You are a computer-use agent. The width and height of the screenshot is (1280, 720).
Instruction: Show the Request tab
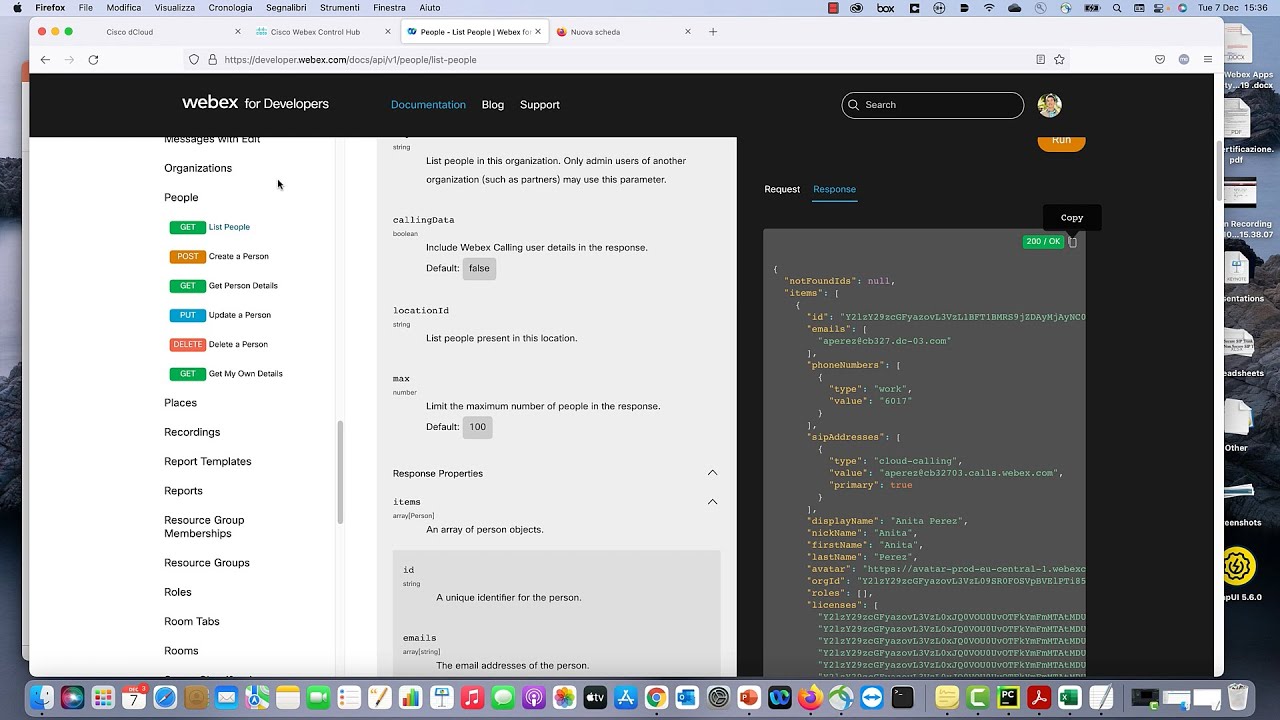(x=782, y=189)
